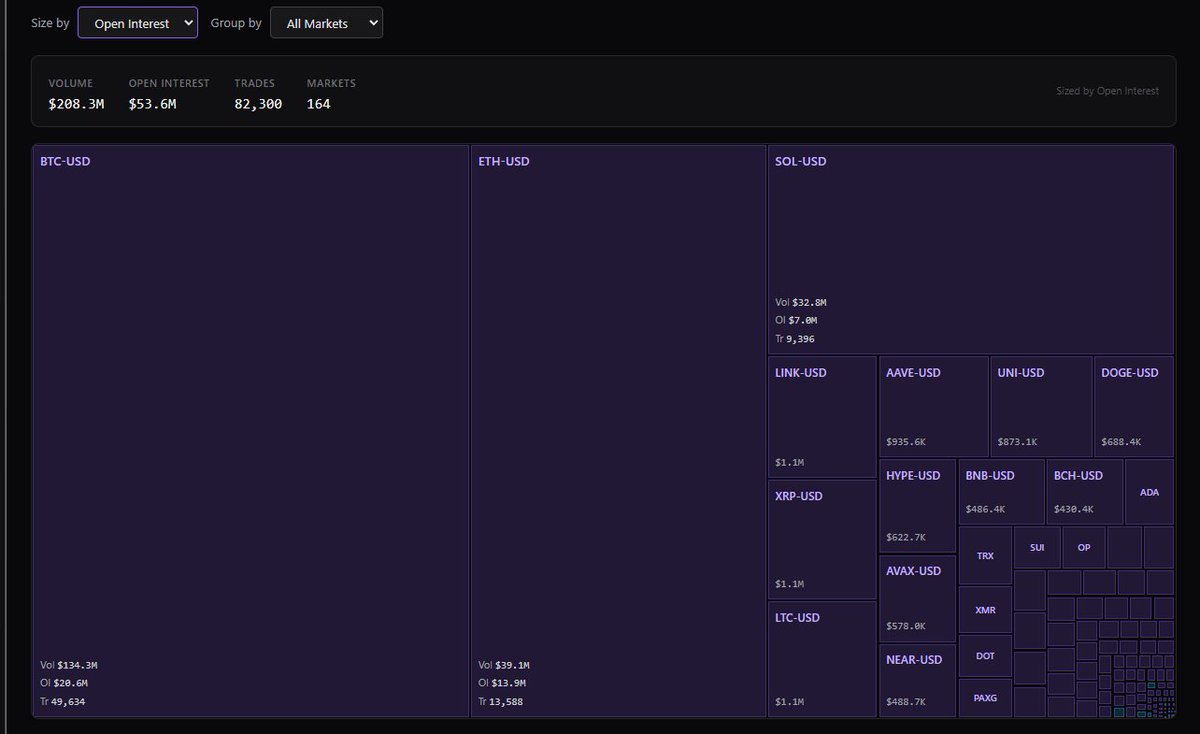Click the $1.1M value in XRP-USD
Viewport: 1200px width, 734px height.
click(790, 584)
